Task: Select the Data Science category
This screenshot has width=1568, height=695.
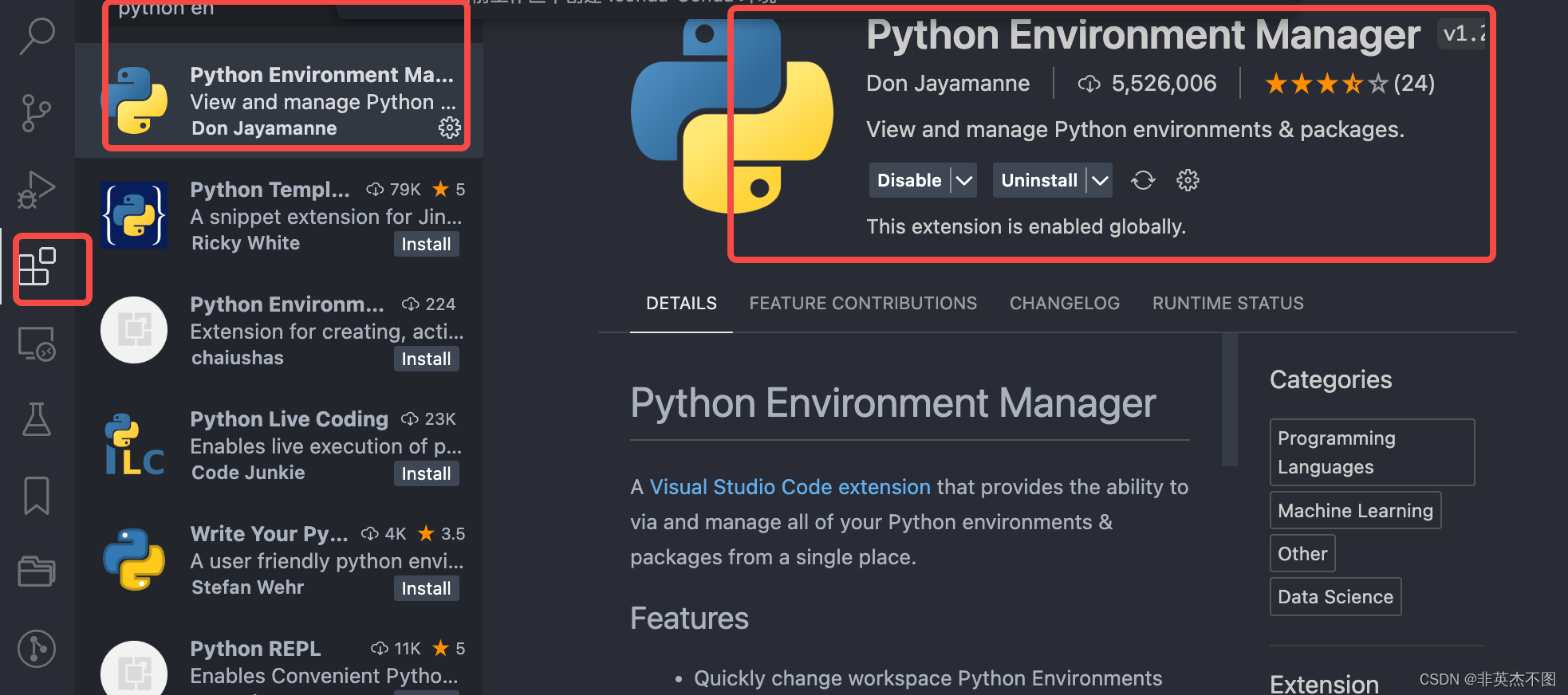Action: pyautogui.click(x=1335, y=597)
